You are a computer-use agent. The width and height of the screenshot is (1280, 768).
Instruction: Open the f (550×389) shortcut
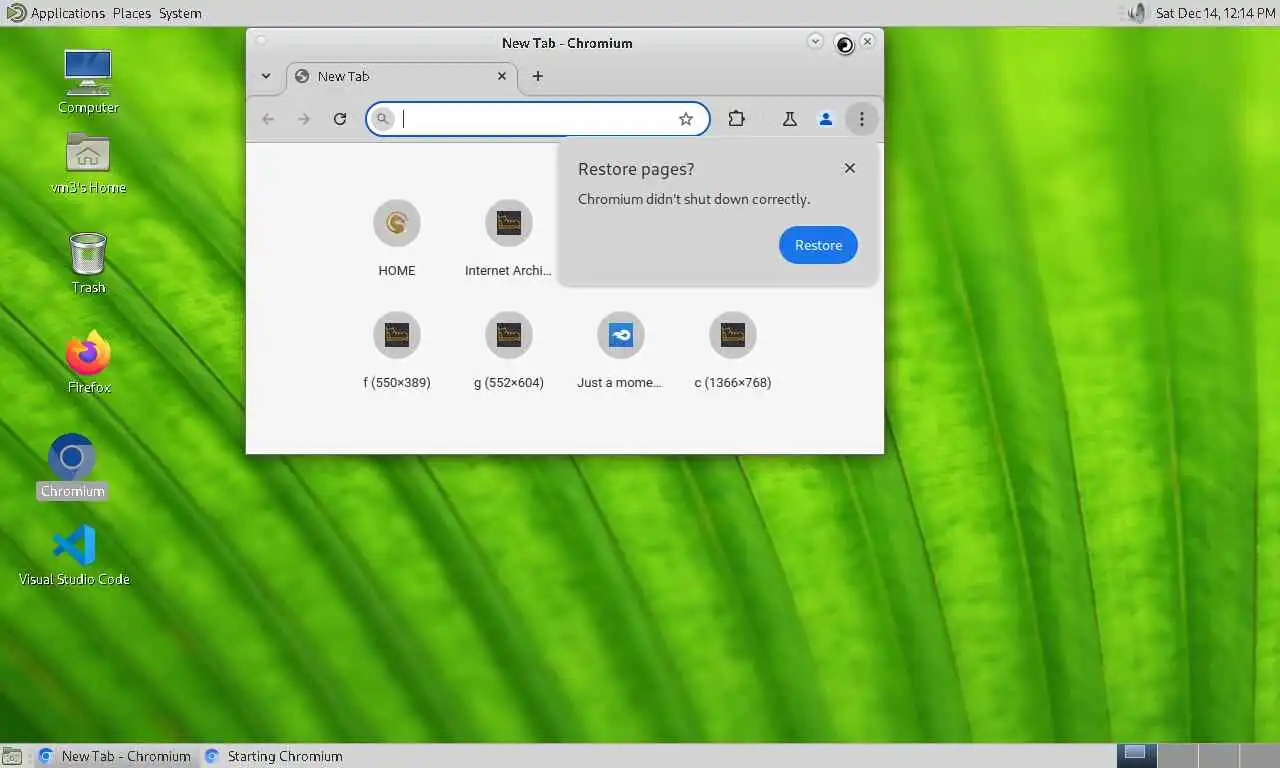(x=397, y=350)
